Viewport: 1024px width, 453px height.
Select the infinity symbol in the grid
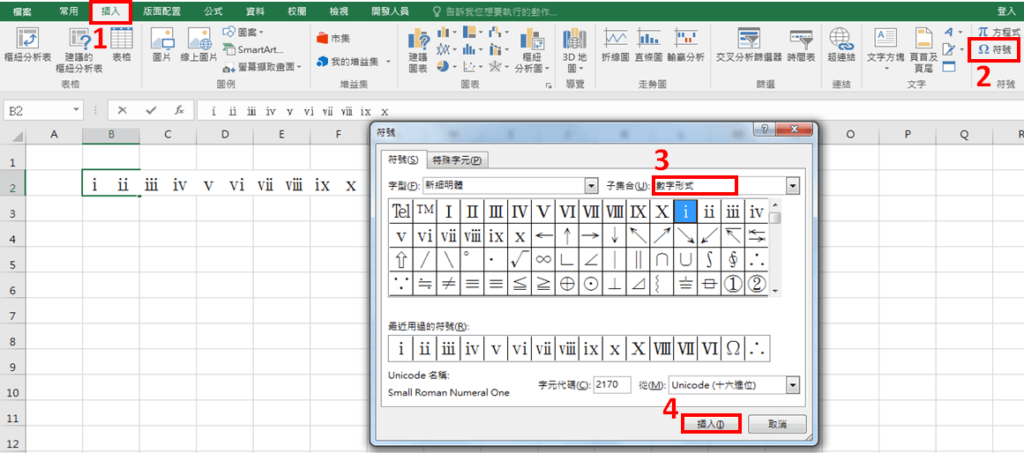tap(543, 261)
